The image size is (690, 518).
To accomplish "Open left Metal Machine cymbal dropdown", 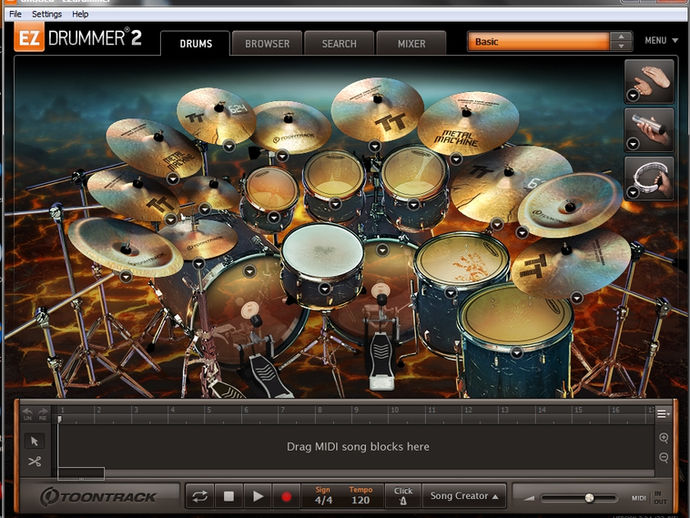I will click(x=172, y=178).
